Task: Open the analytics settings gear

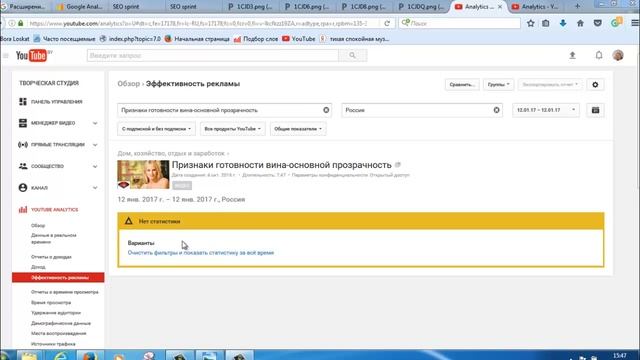Action: point(595,84)
